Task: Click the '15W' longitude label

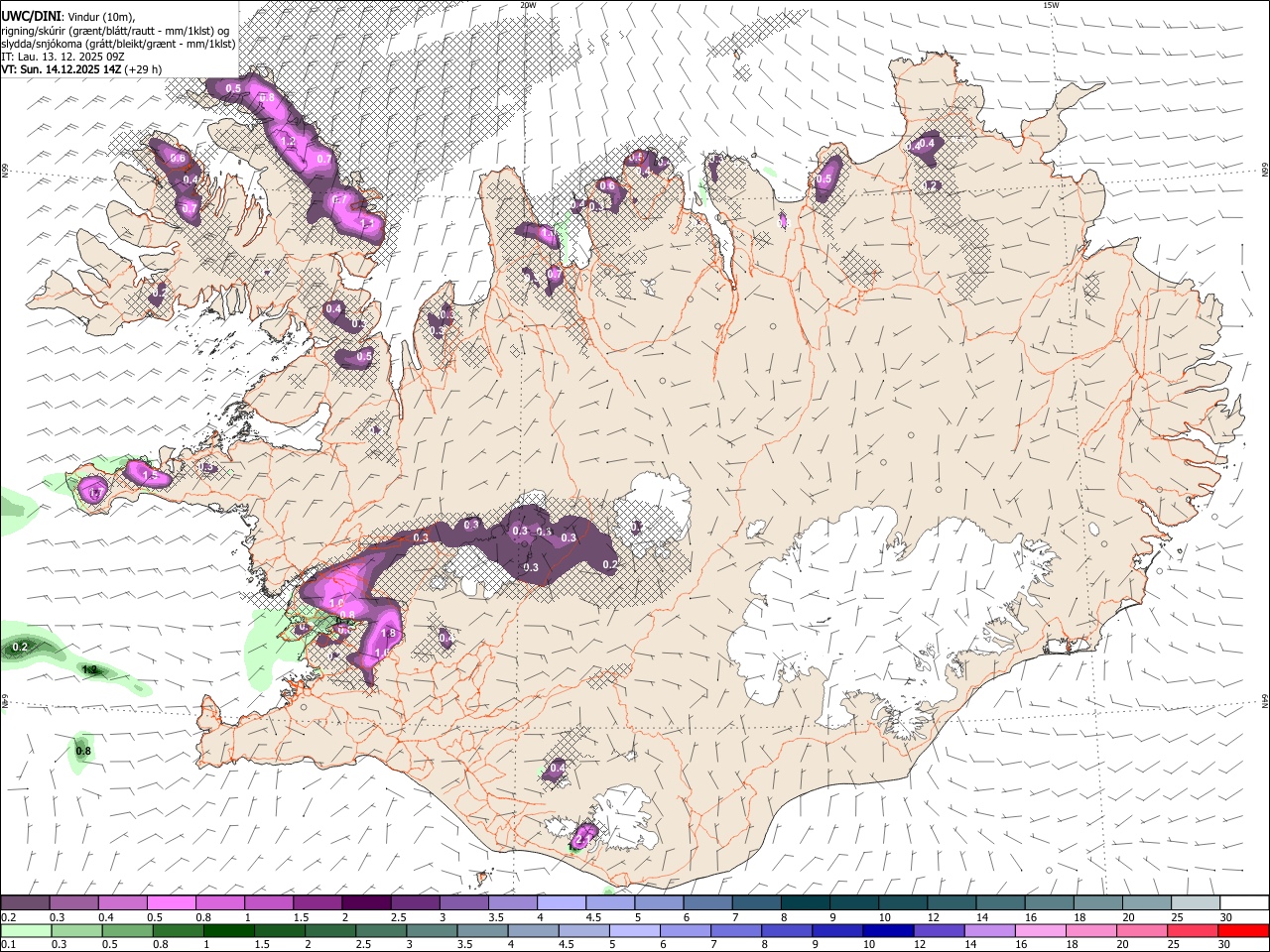Action: [x=1051, y=5]
